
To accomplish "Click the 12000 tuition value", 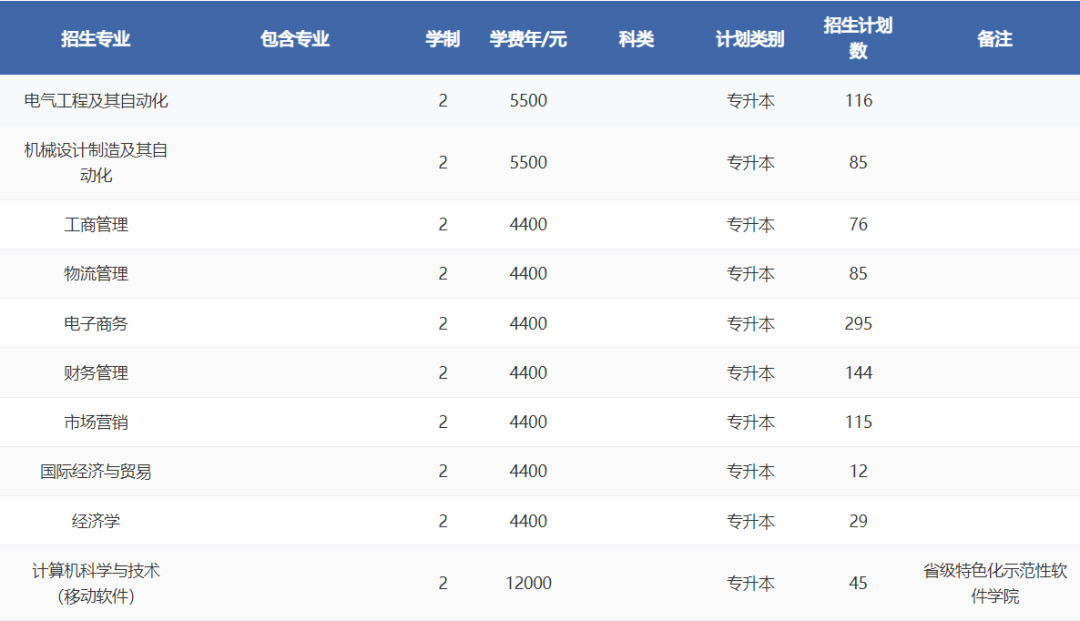I will [528, 583].
